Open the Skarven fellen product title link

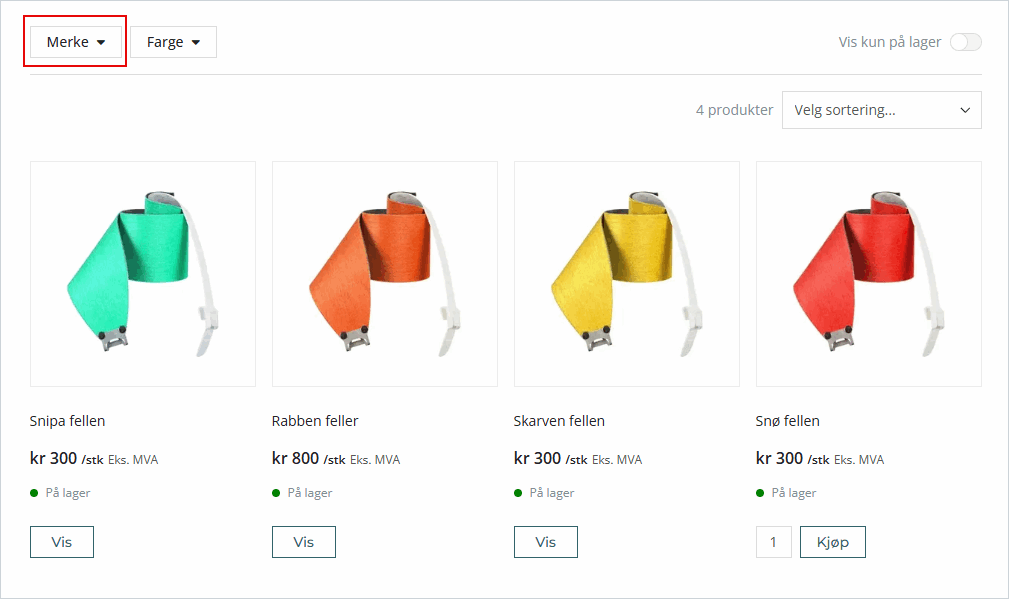pyautogui.click(x=559, y=421)
